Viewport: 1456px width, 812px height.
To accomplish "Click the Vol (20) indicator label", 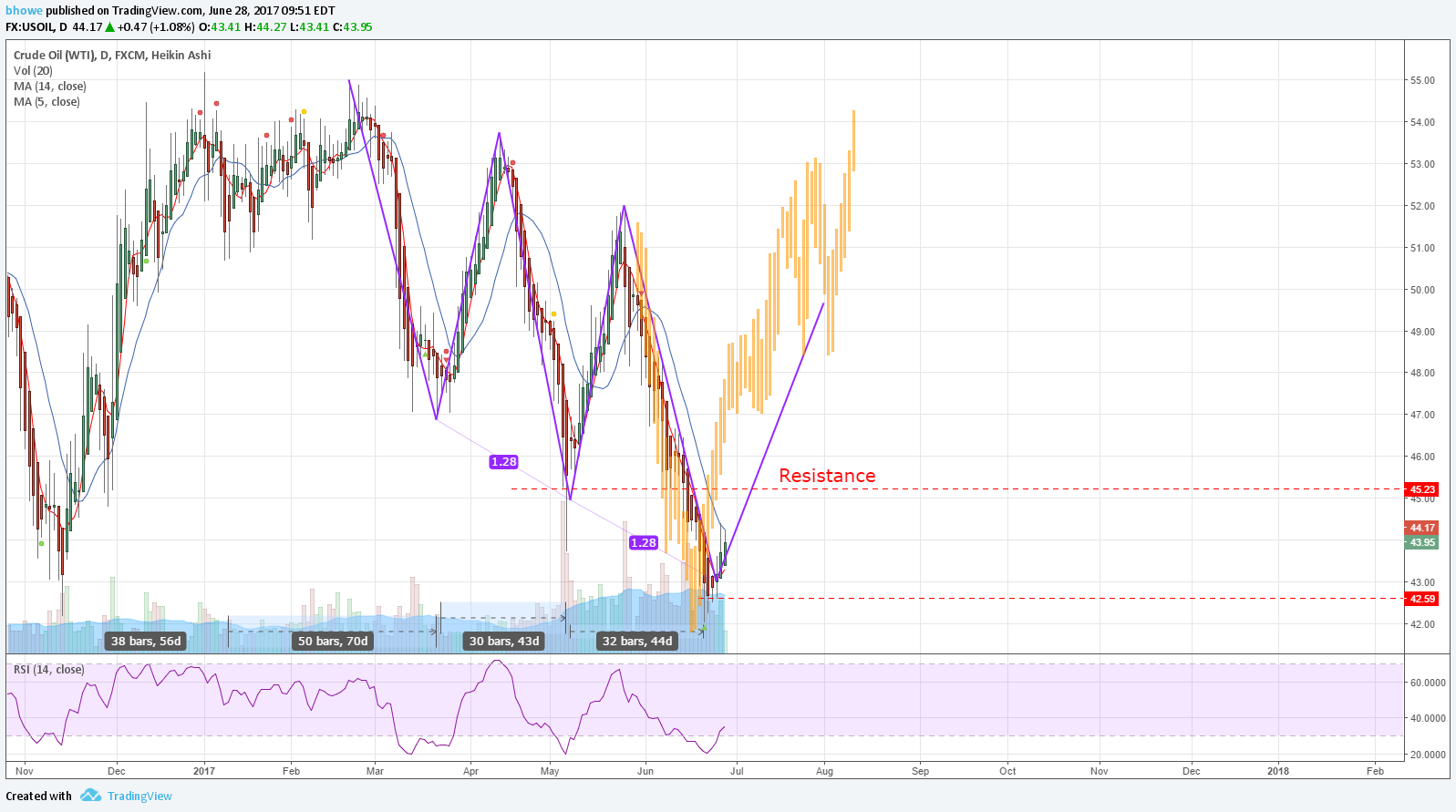I will (33, 71).
